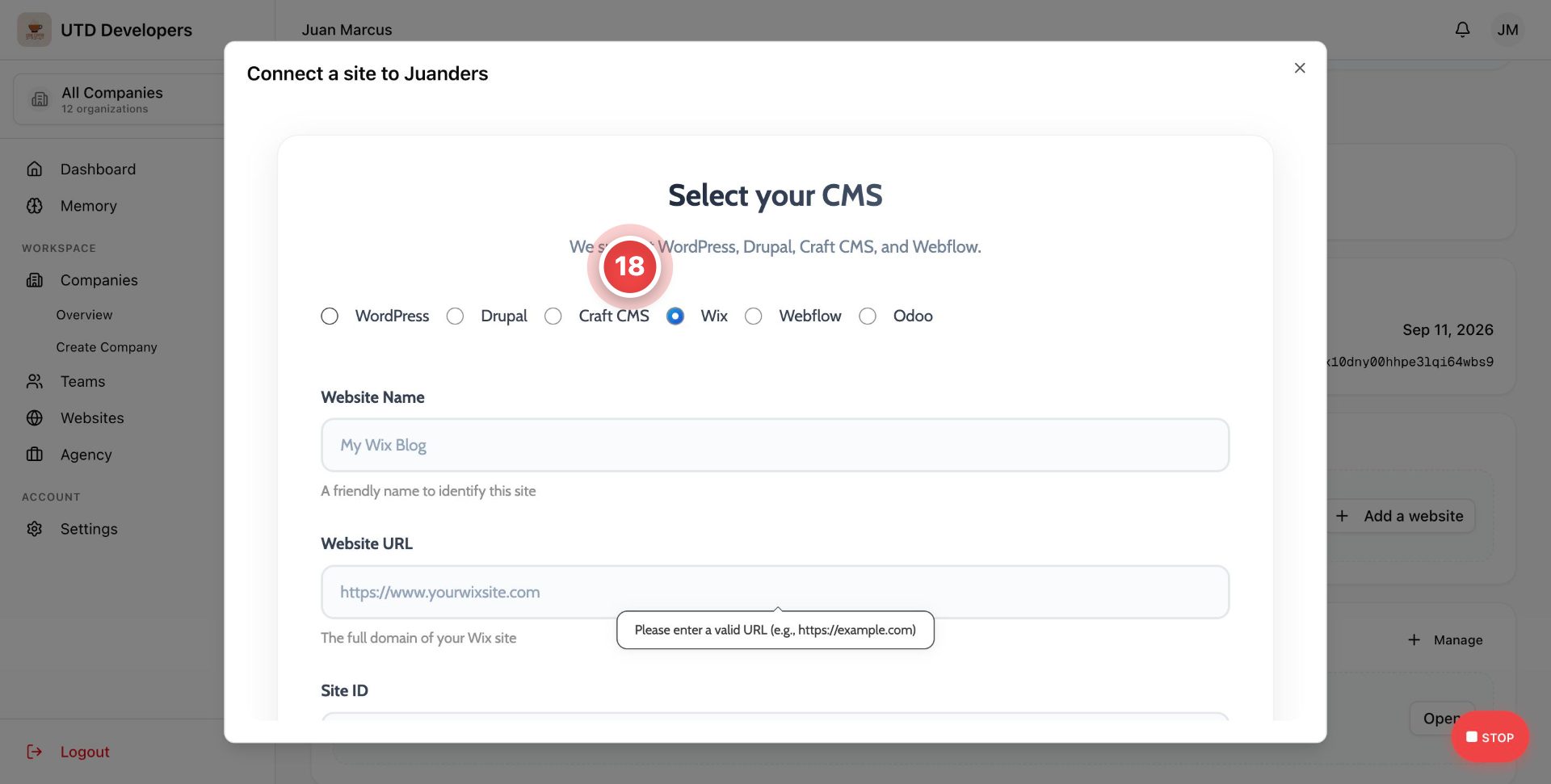Open the notifications bell
Viewport: 1551px width, 784px height.
[1462, 30]
